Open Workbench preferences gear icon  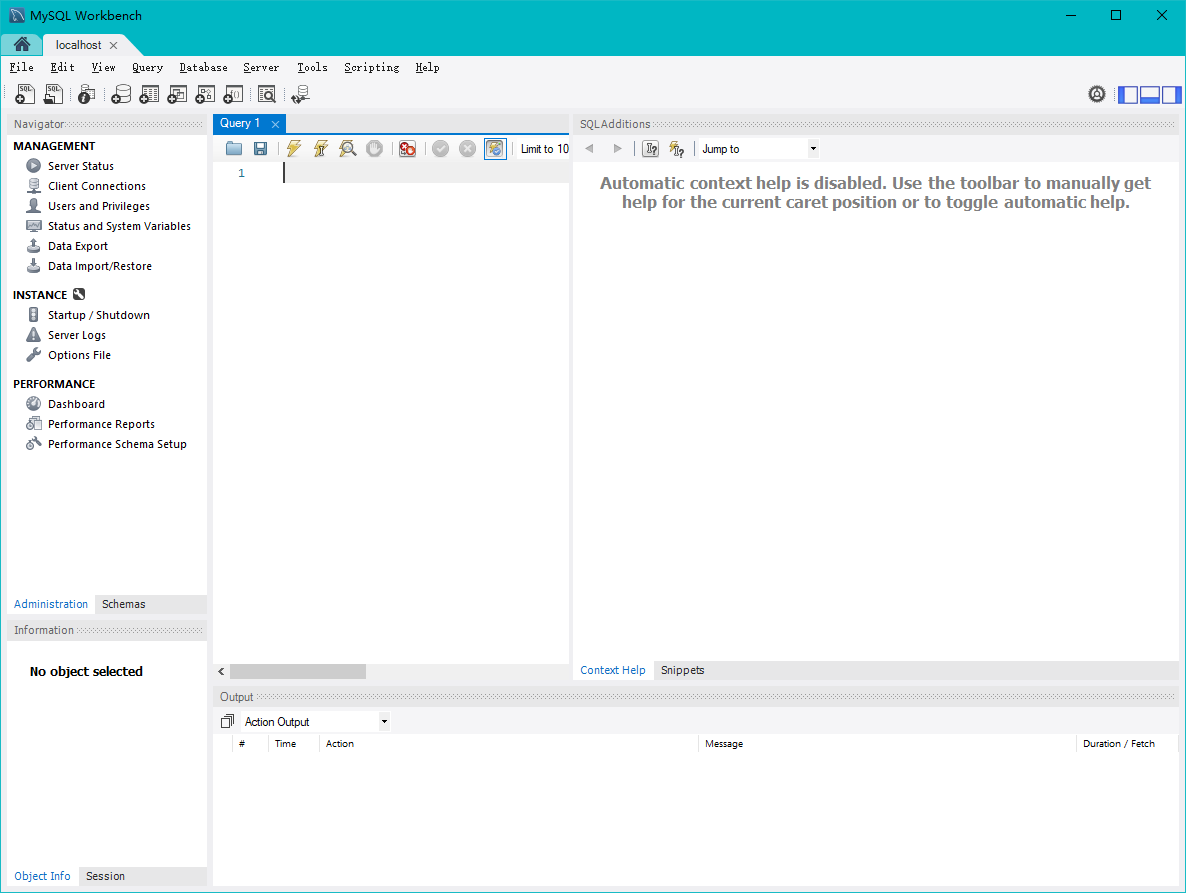pos(1097,94)
